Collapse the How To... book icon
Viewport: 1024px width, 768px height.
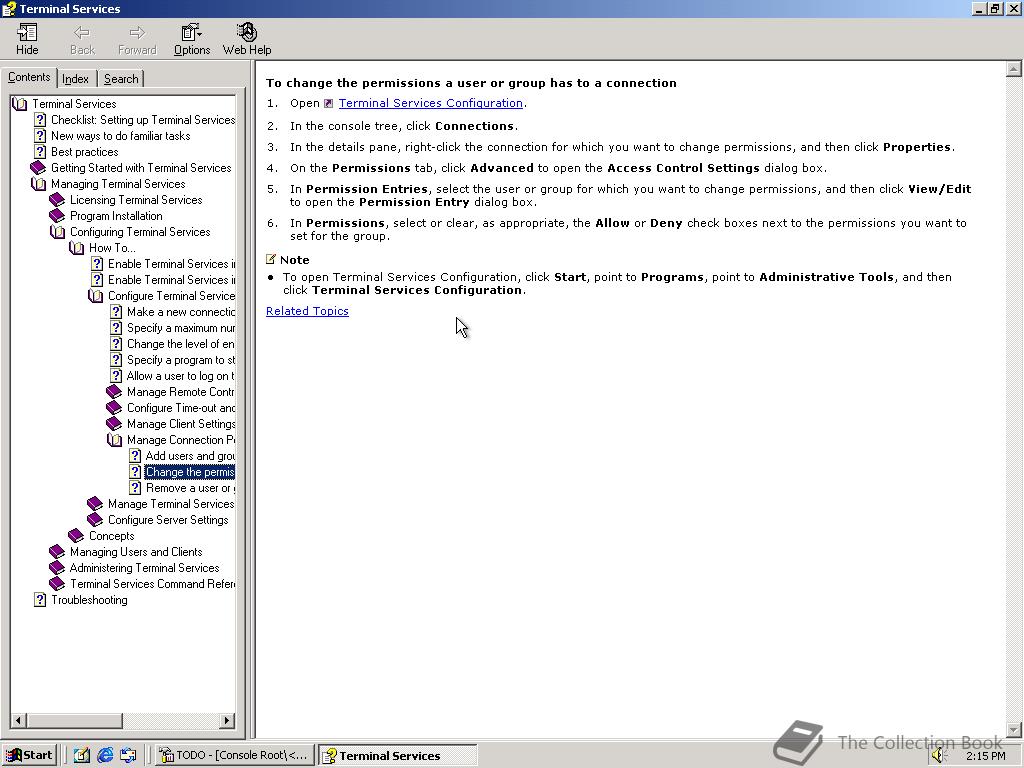tap(76, 248)
